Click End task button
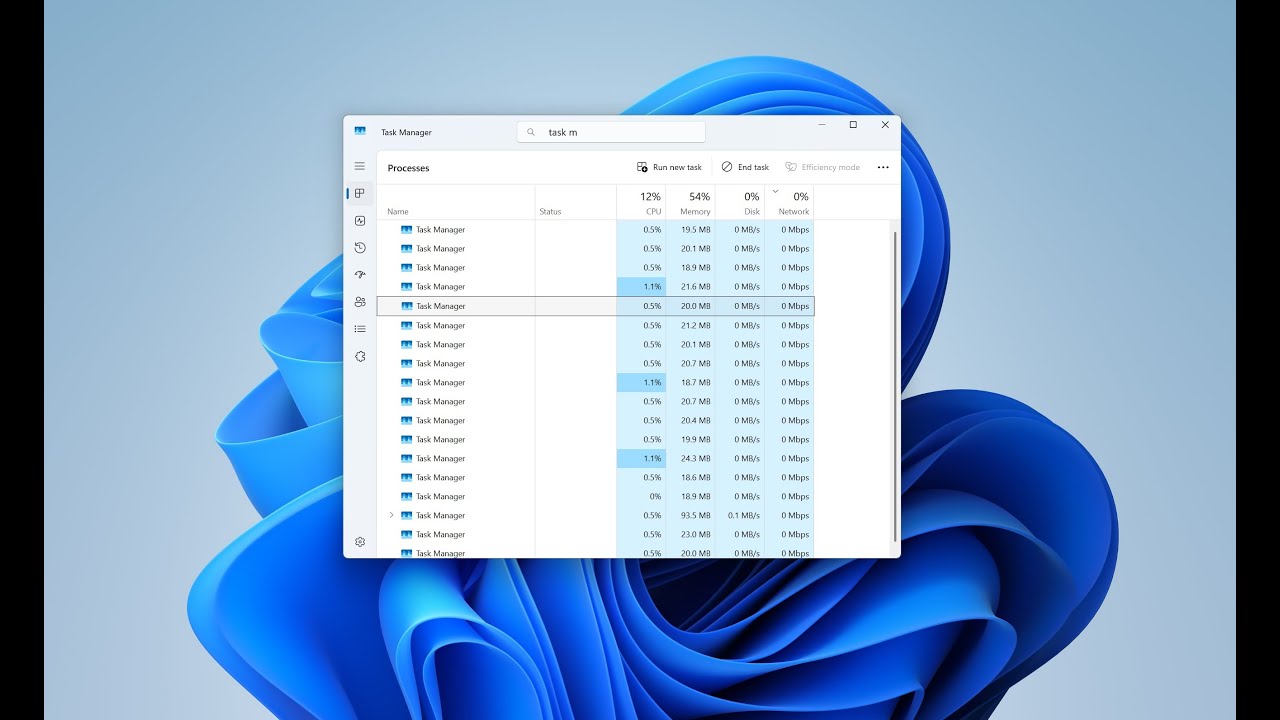 point(745,167)
